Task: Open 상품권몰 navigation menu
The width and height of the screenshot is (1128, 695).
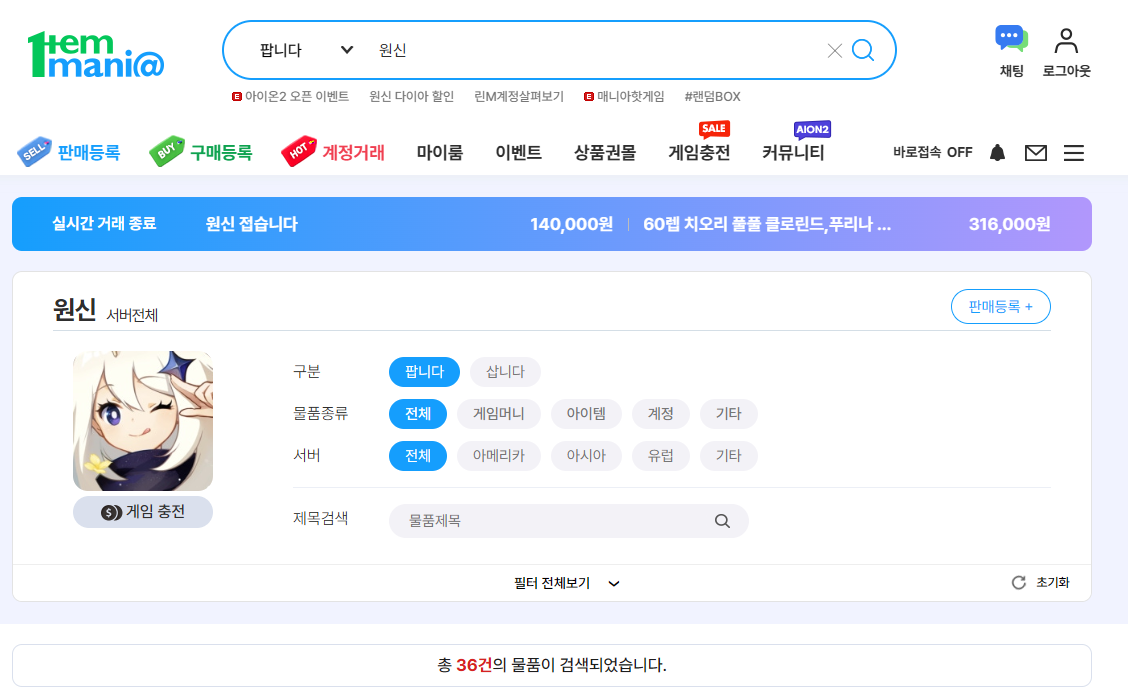Action: [x=604, y=153]
